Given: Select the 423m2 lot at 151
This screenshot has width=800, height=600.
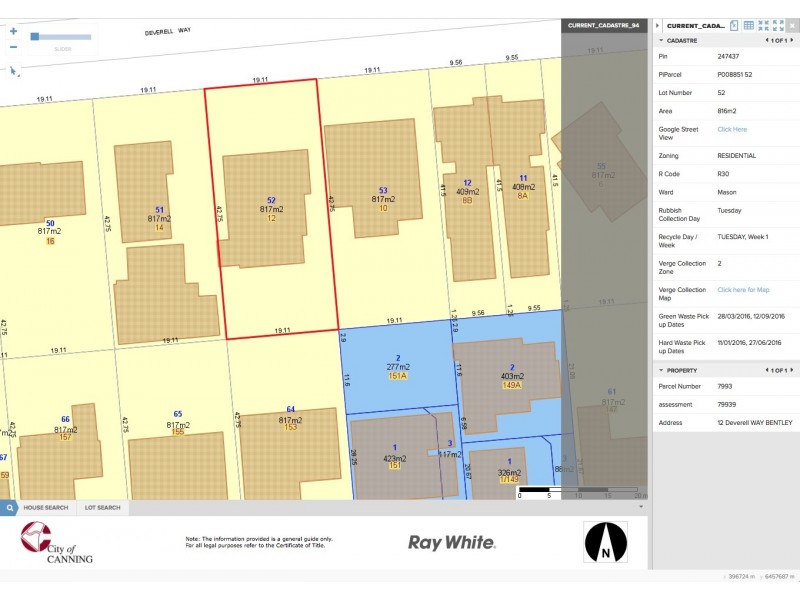Looking at the screenshot, I should click(395, 457).
